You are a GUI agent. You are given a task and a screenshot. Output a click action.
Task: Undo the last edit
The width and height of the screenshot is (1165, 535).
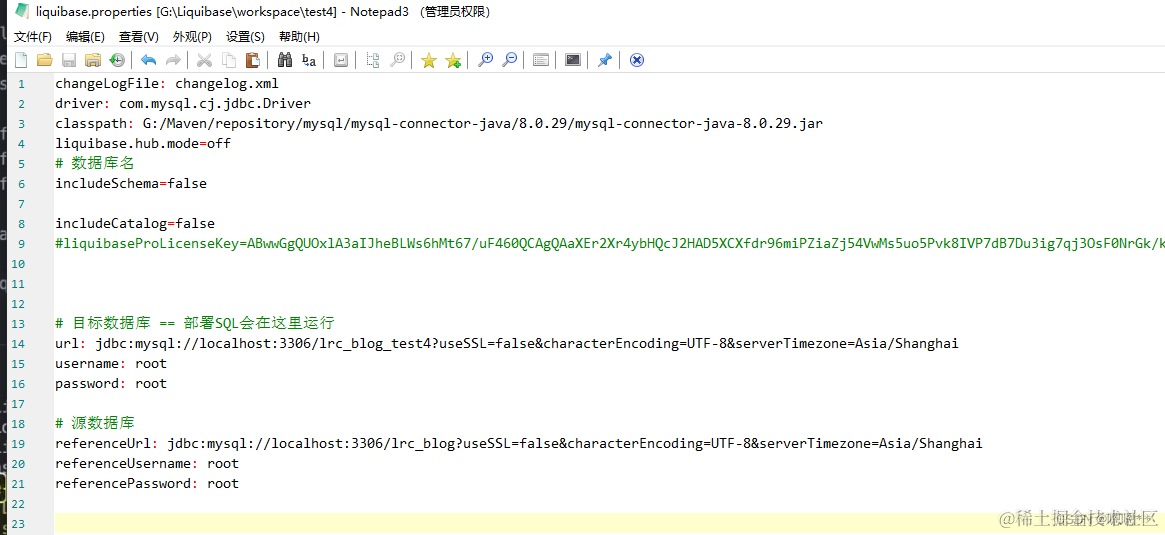tap(149, 60)
